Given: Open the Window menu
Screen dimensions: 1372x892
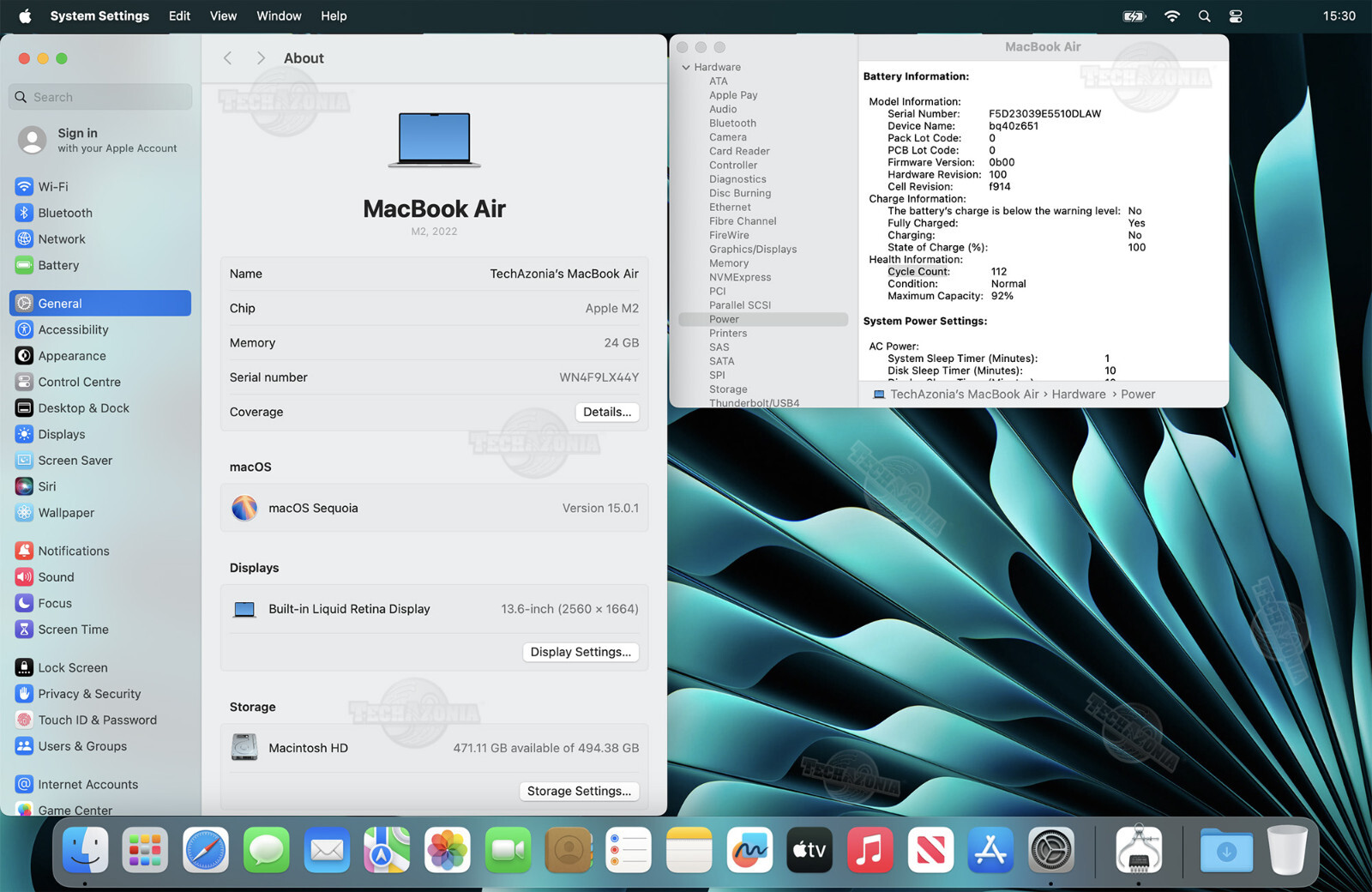Looking at the screenshot, I should [x=279, y=15].
